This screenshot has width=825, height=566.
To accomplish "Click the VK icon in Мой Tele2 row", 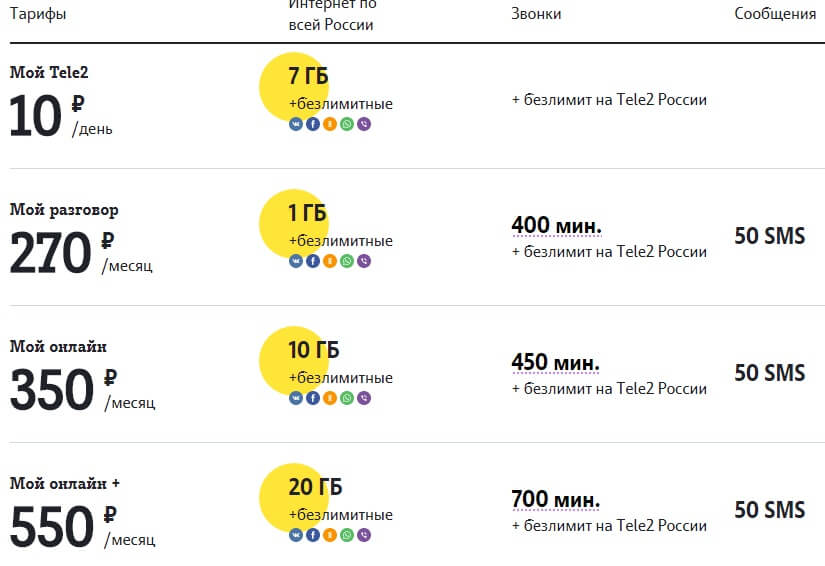I will 296,124.
